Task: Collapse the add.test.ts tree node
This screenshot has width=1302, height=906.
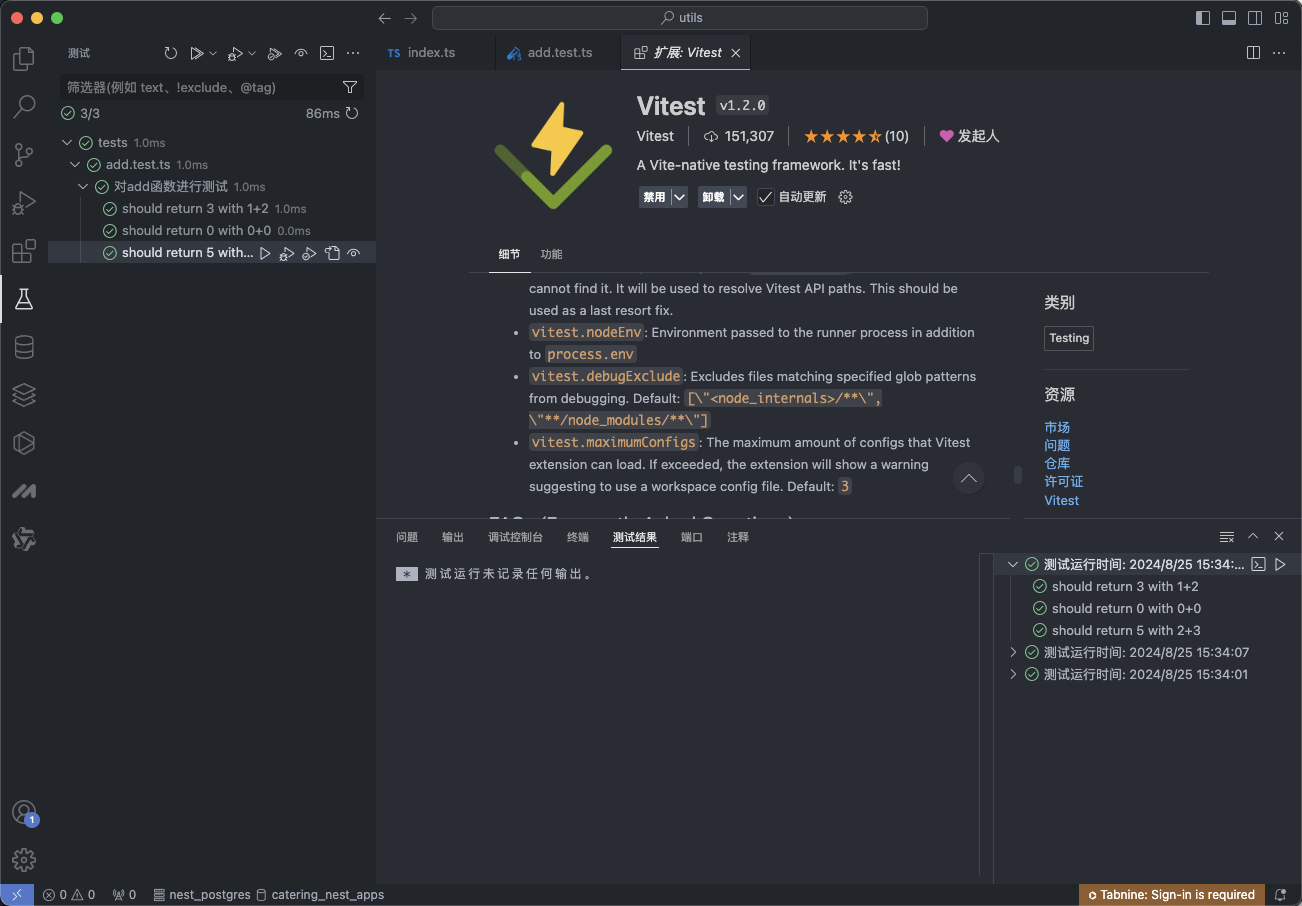Action: pos(76,165)
